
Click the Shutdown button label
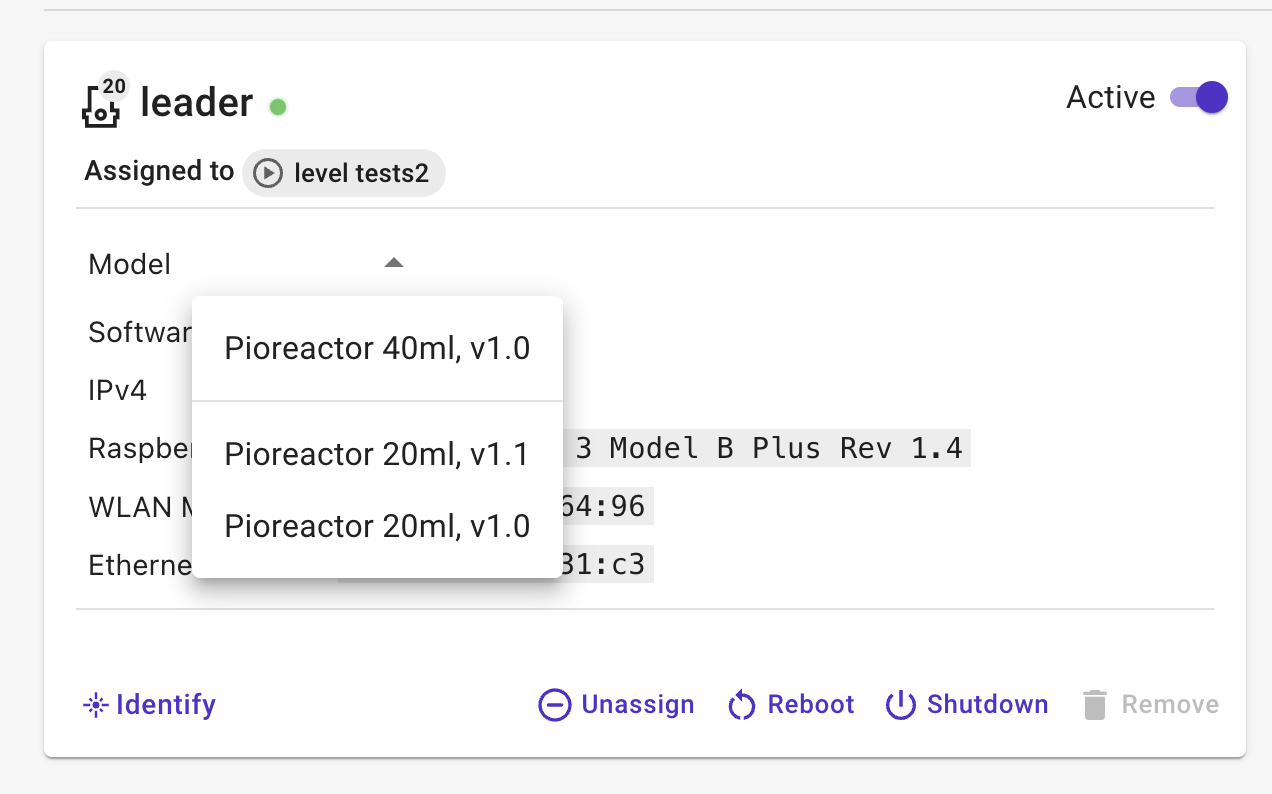[988, 705]
